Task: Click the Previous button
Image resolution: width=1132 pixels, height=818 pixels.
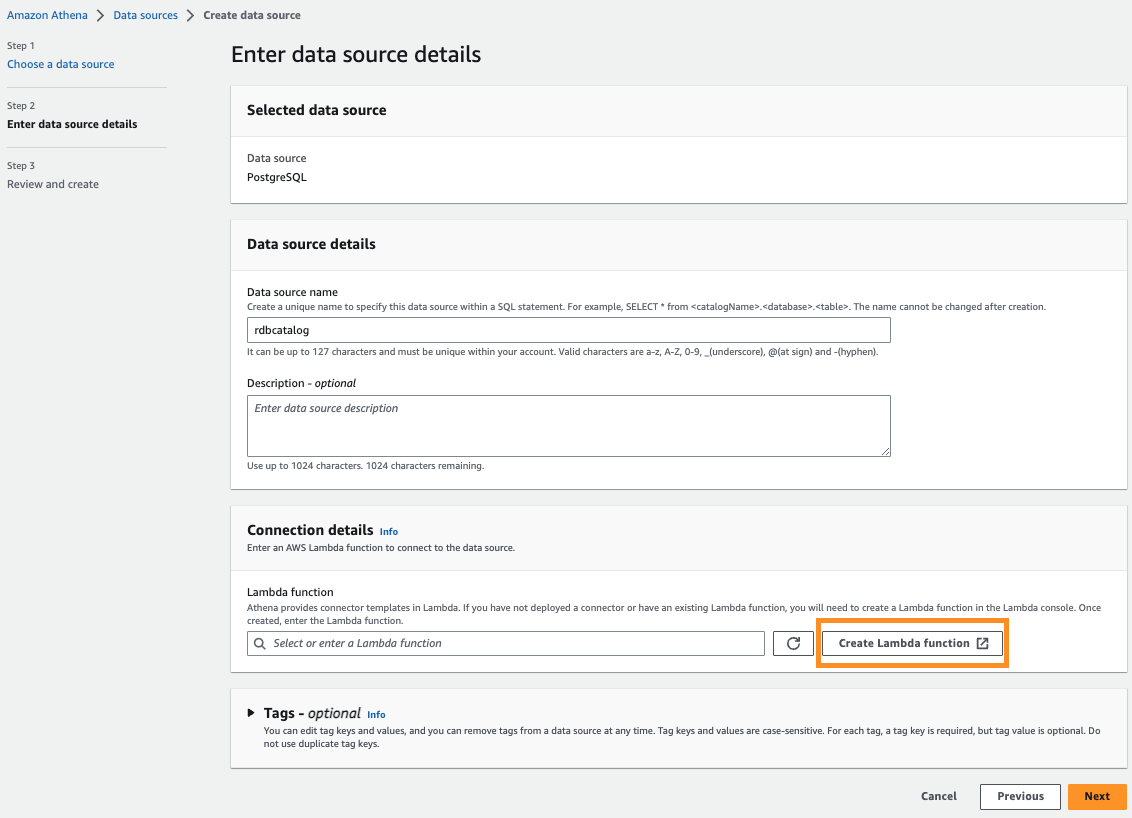Action: (1020, 796)
